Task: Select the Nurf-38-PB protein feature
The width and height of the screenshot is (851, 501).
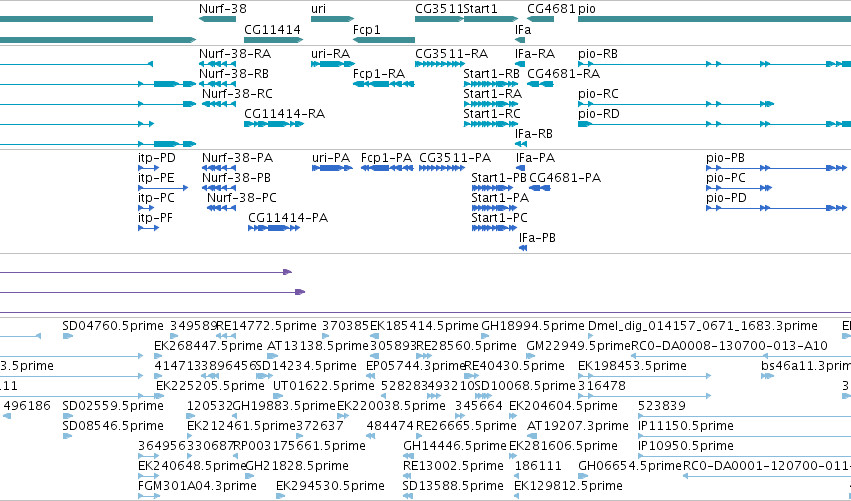Action: [219, 188]
